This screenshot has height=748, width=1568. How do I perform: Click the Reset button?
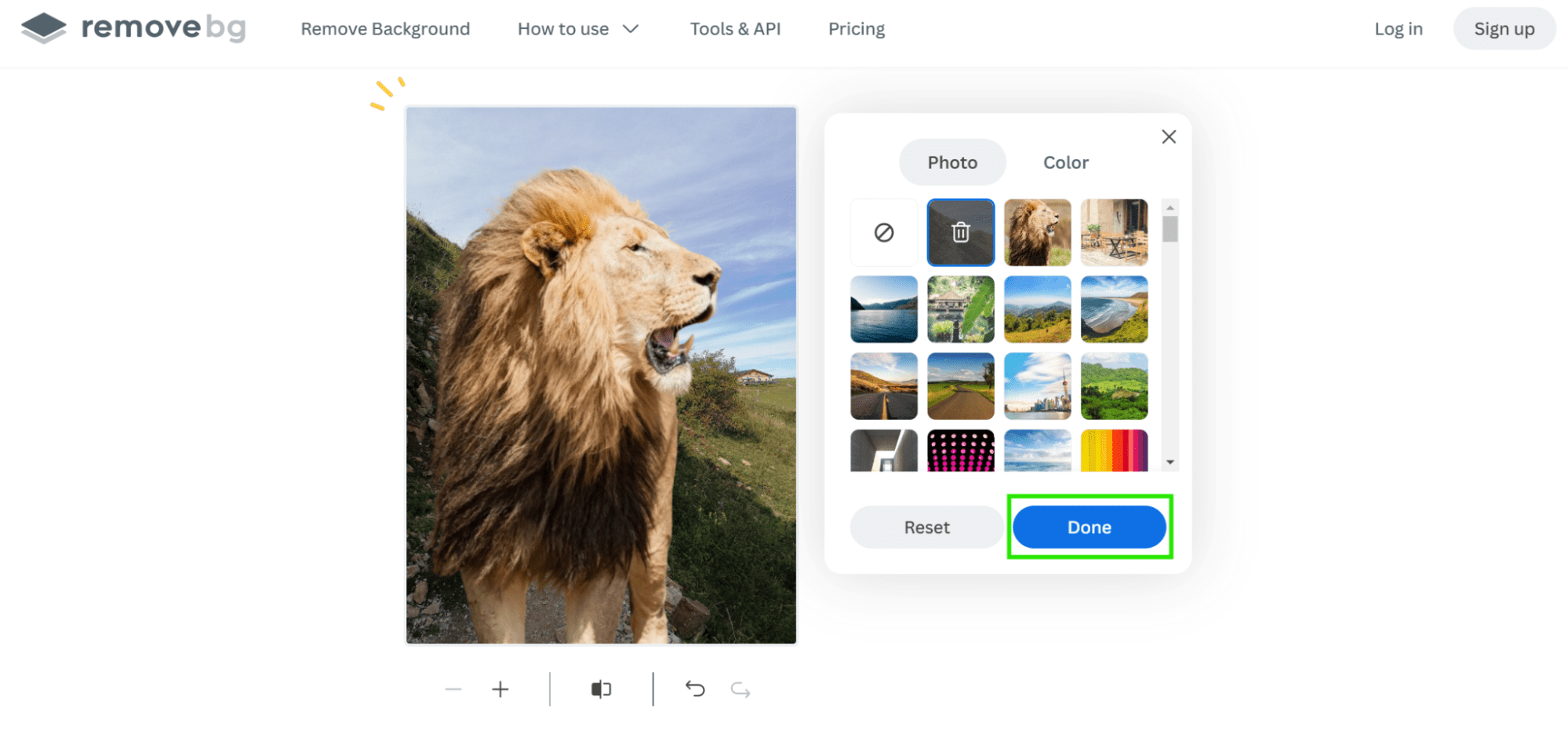pos(926,527)
